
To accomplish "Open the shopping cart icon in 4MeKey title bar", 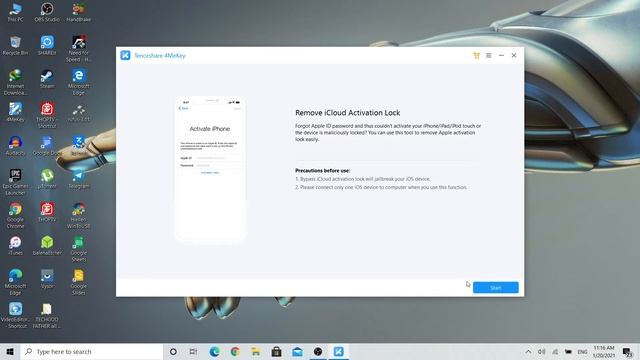I will 476,56.
